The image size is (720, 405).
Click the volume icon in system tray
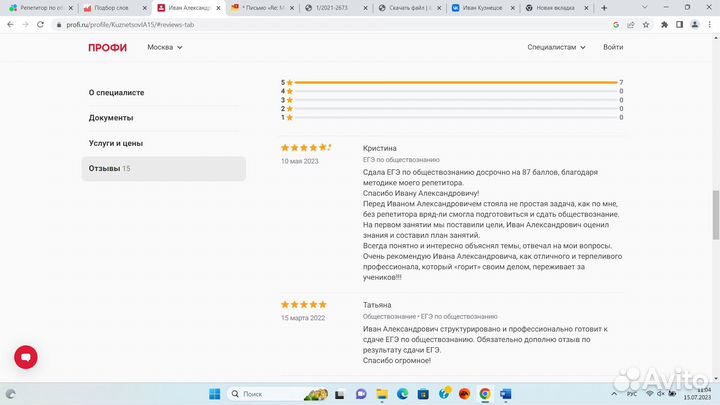[x=661, y=394]
